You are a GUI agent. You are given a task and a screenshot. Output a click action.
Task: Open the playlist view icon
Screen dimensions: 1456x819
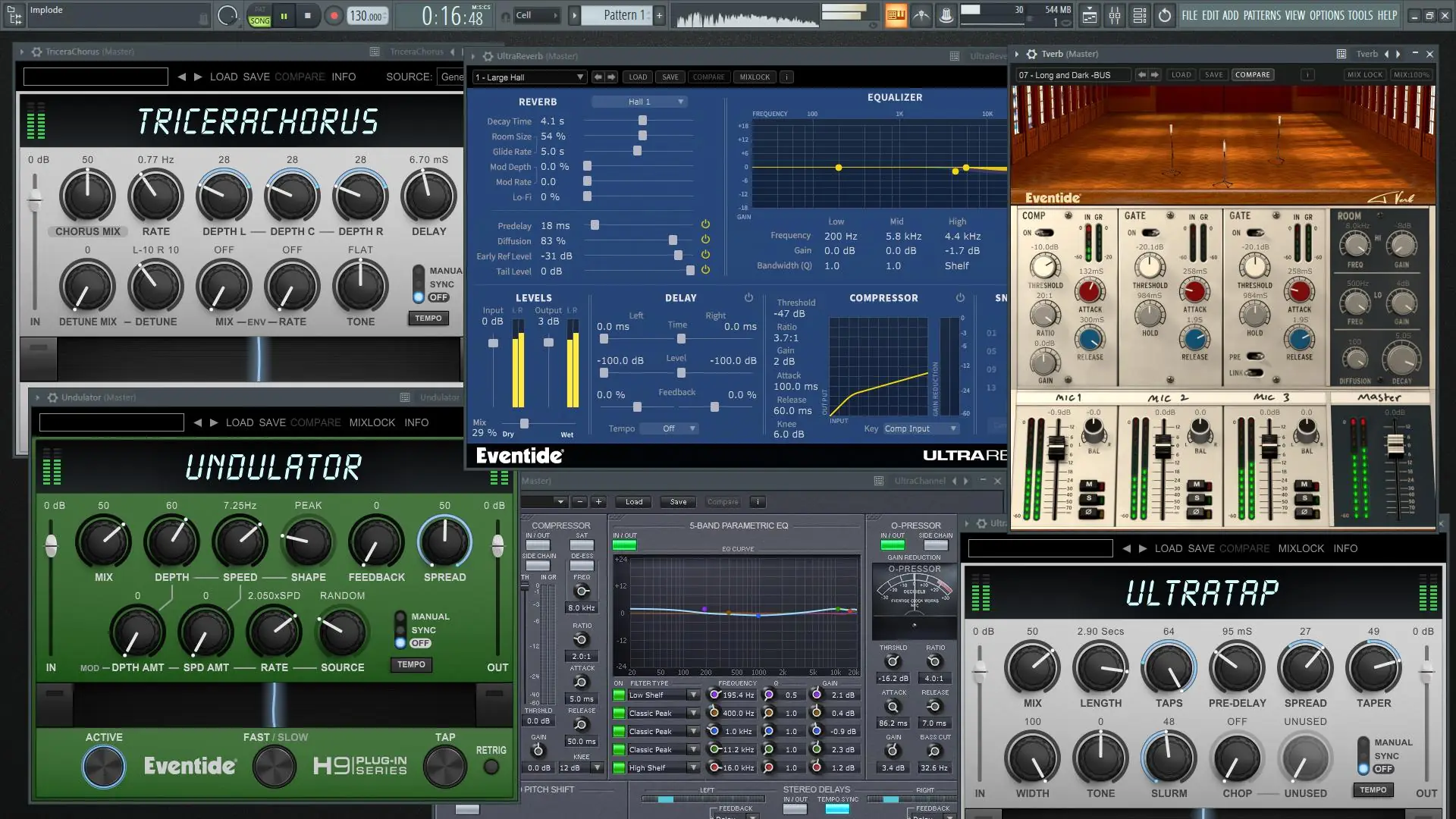pyautogui.click(x=1089, y=15)
